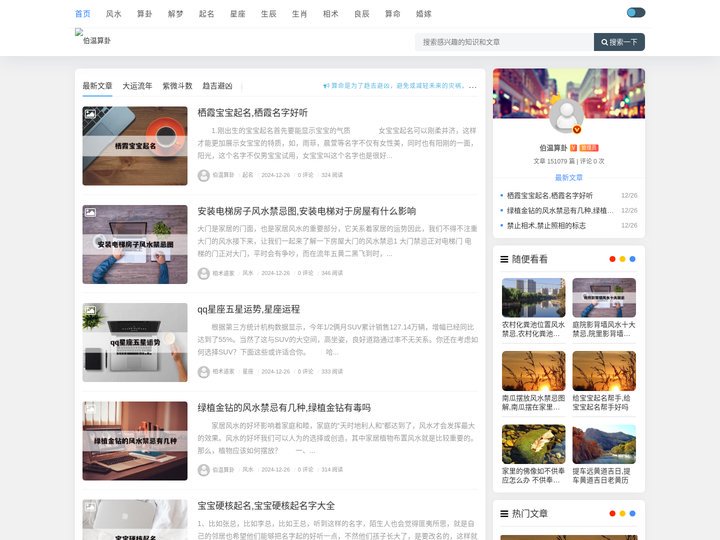Toggle the dark mode switch

coord(636,12)
